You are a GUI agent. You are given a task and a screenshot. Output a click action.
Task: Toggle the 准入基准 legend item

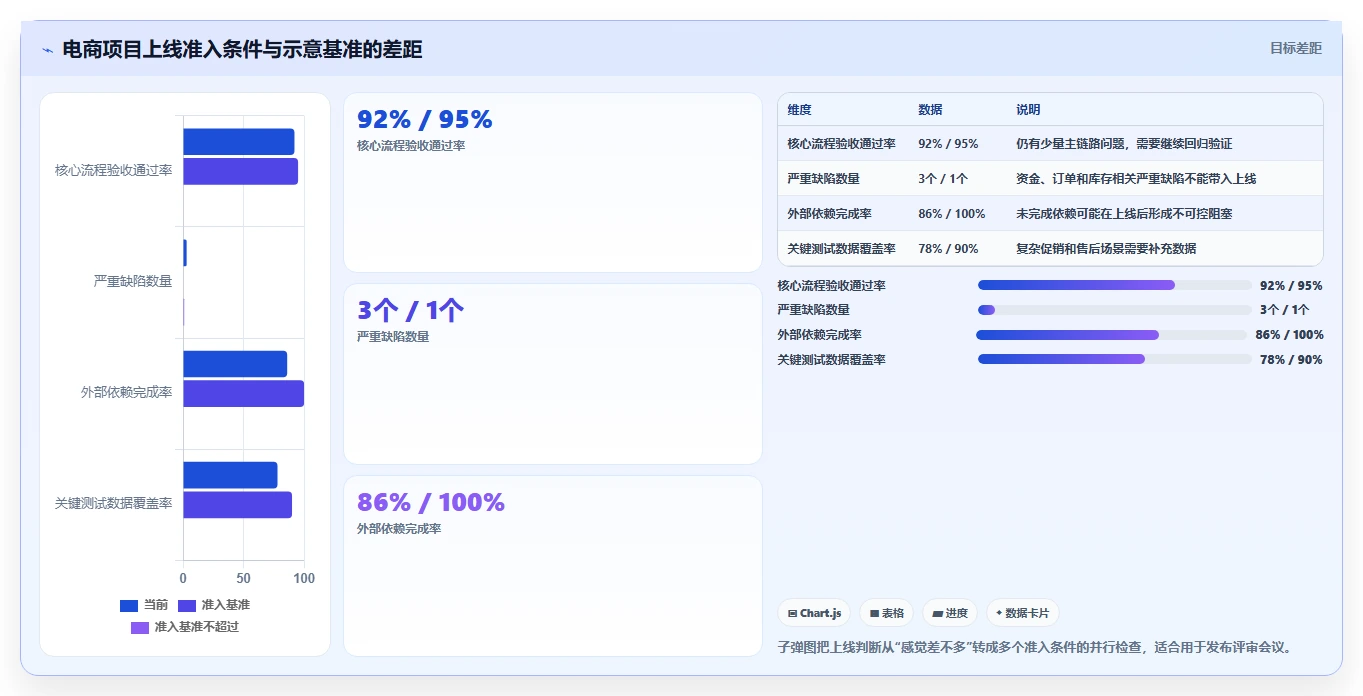coord(214,605)
